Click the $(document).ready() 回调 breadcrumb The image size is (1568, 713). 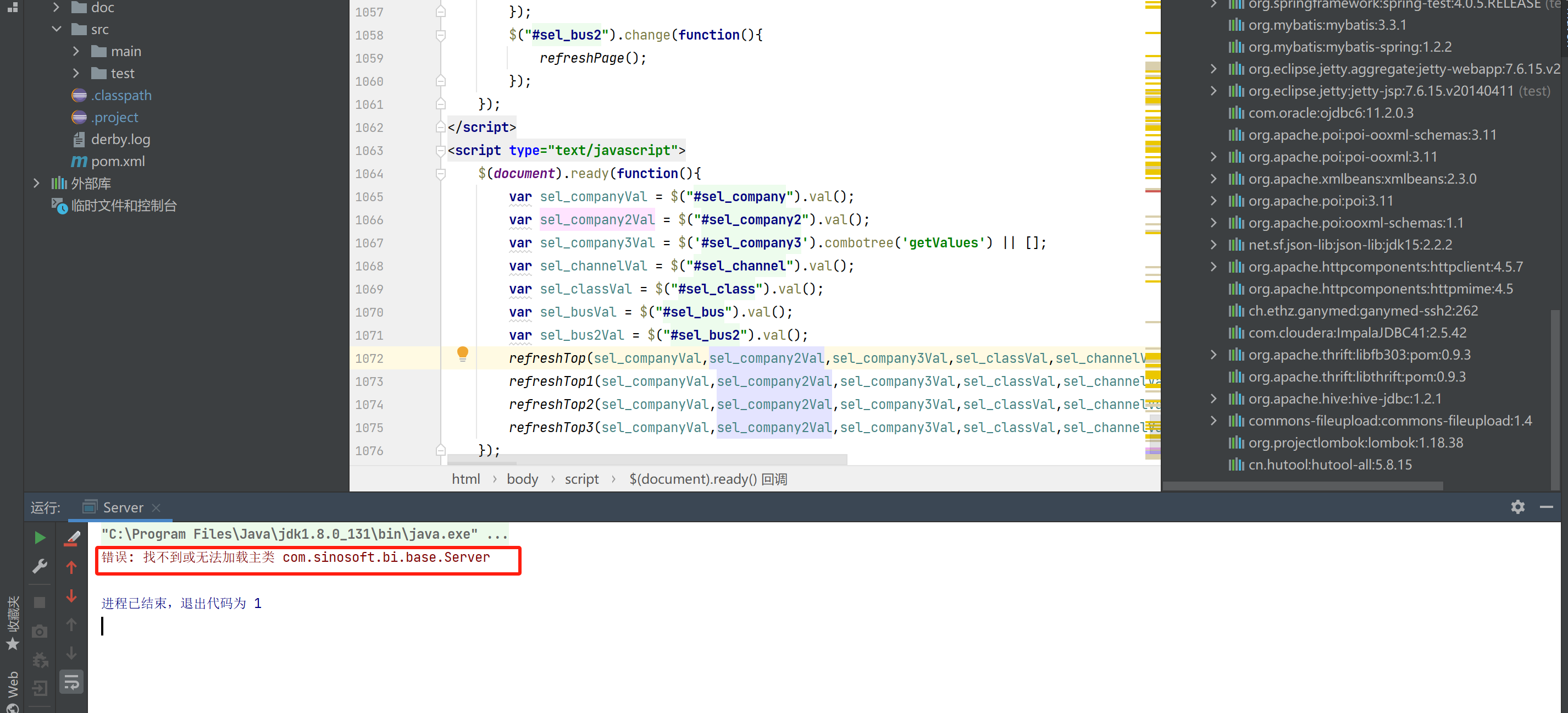point(708,479)
